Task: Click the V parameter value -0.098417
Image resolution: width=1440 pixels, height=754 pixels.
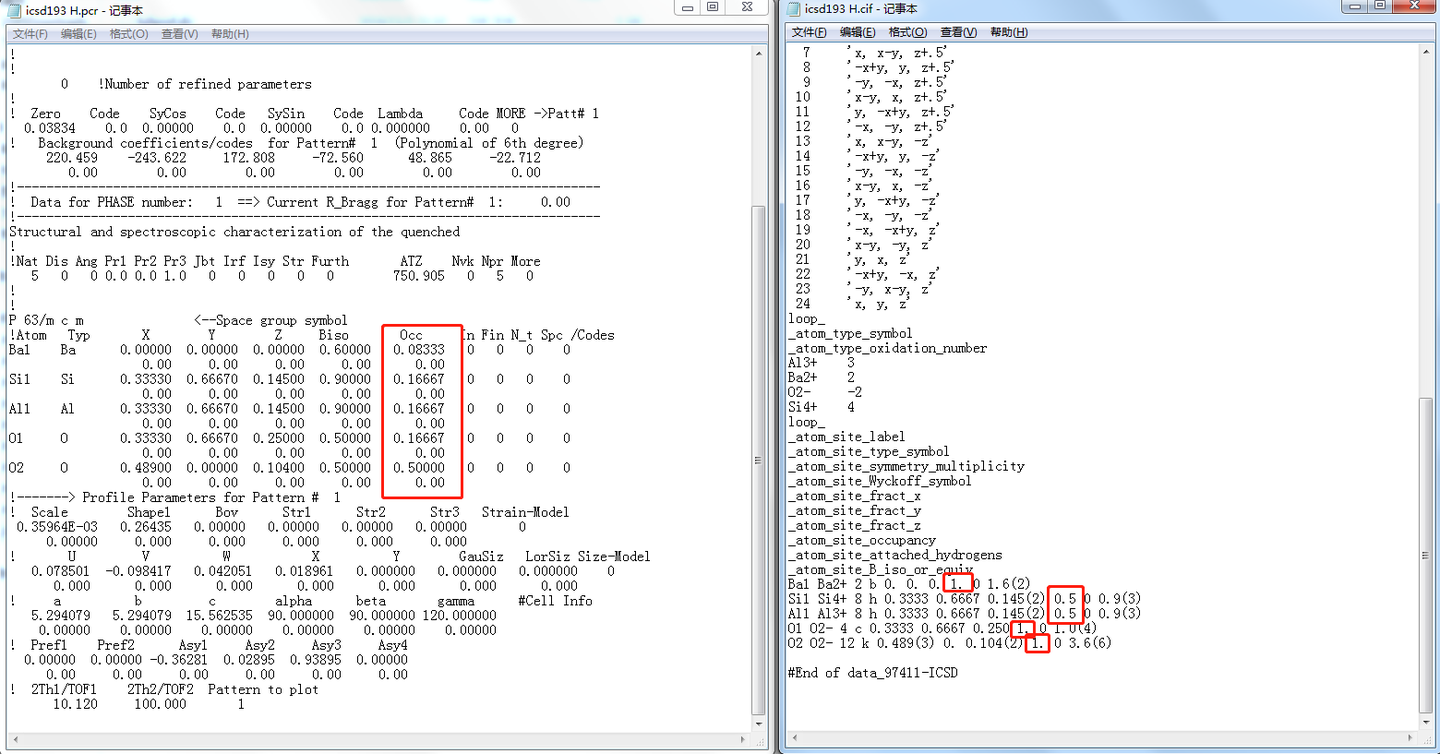Action: click(x=140, y=571)
